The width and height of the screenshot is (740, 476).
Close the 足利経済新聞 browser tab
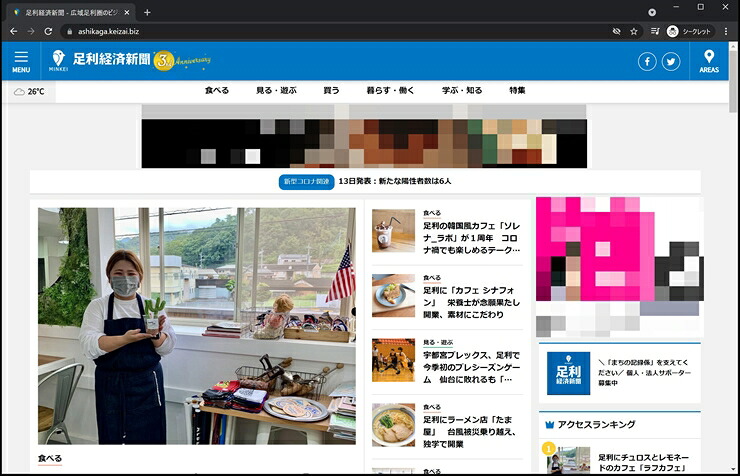[x=126, y=13]
